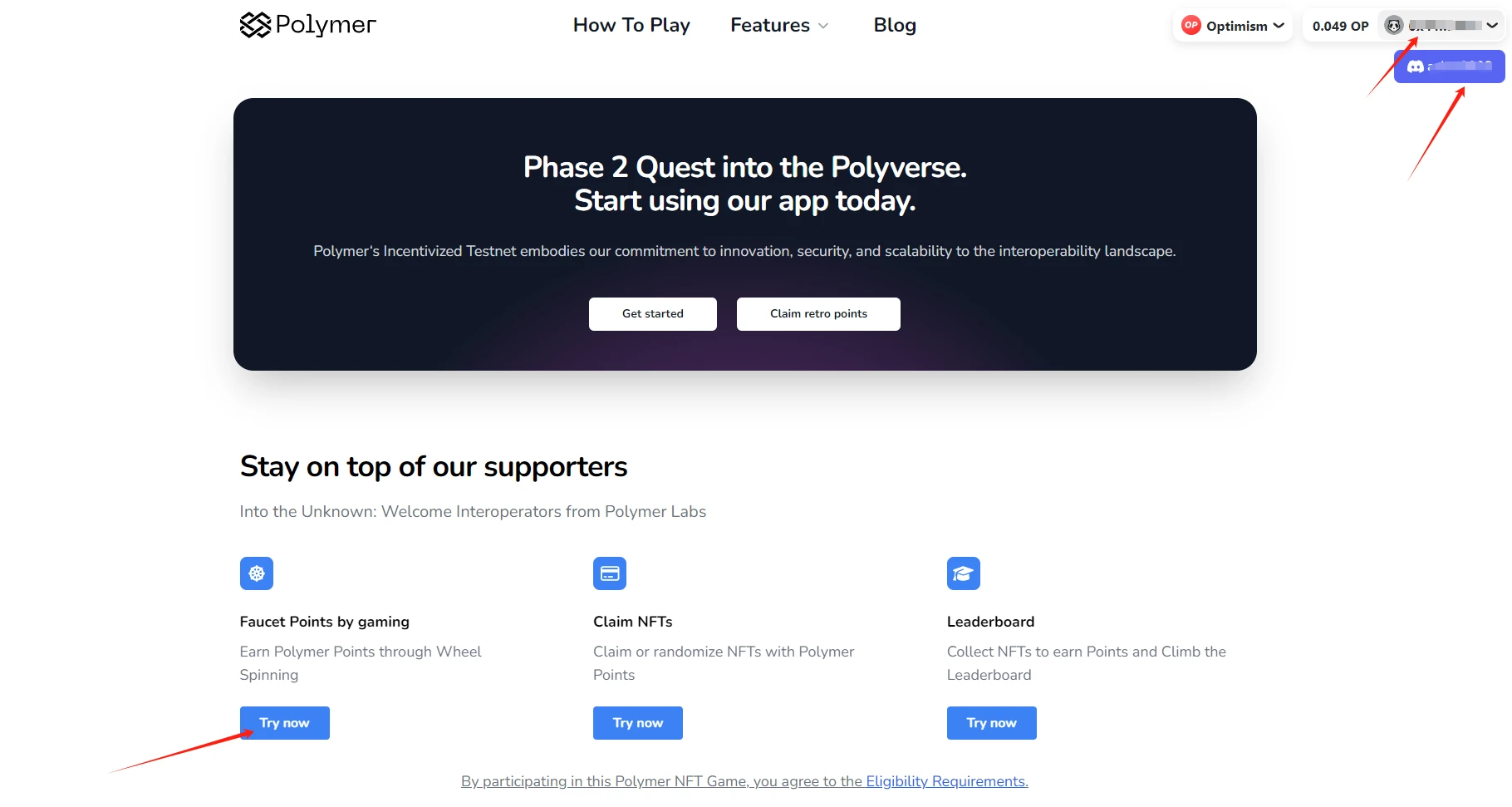Click the Polymer logo icon
This screenshot has height=807, width=1512.
pyautogui.click(x=255, y=25)
